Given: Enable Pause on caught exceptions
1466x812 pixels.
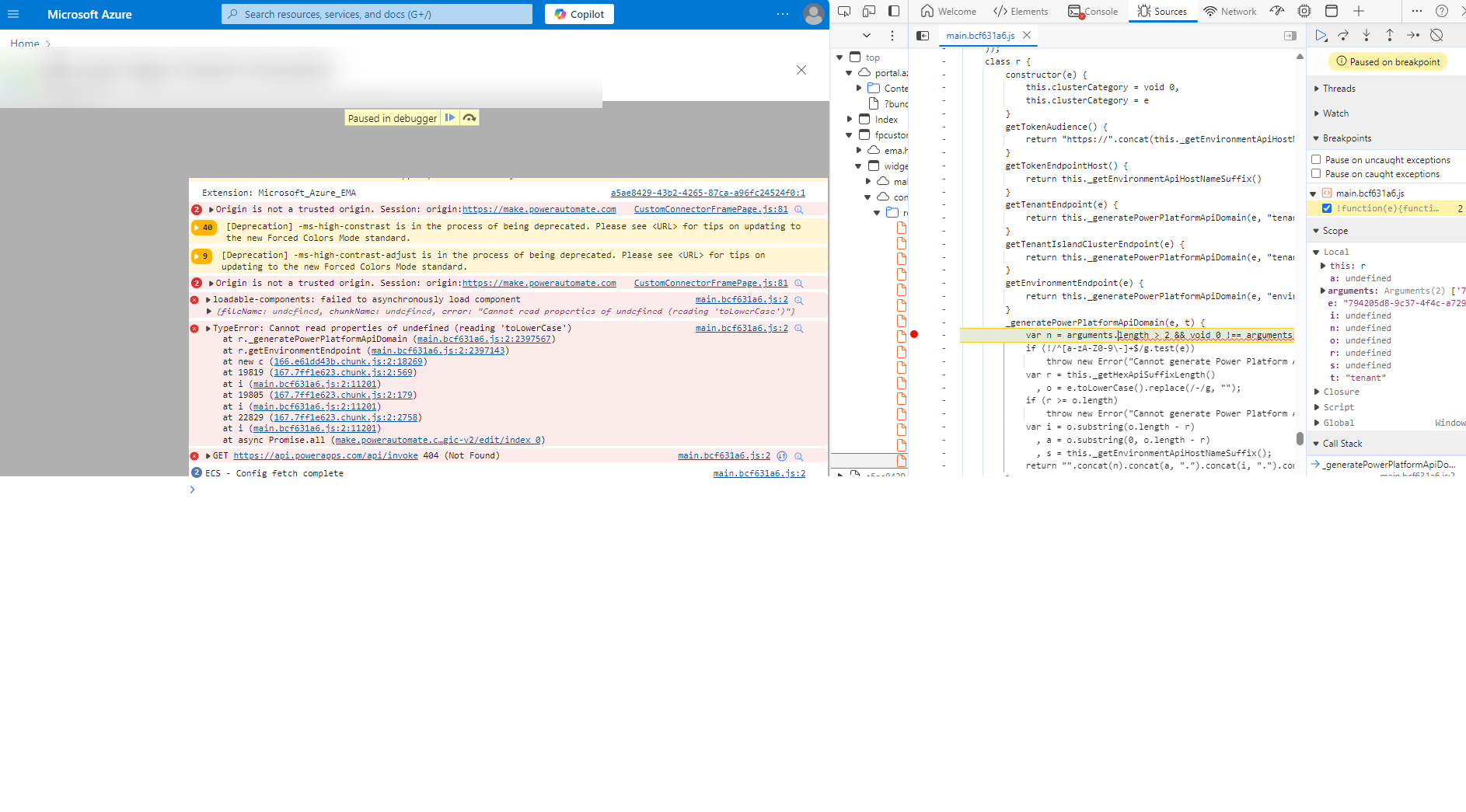Looking at the screenshot, I should pos(1316,173).
